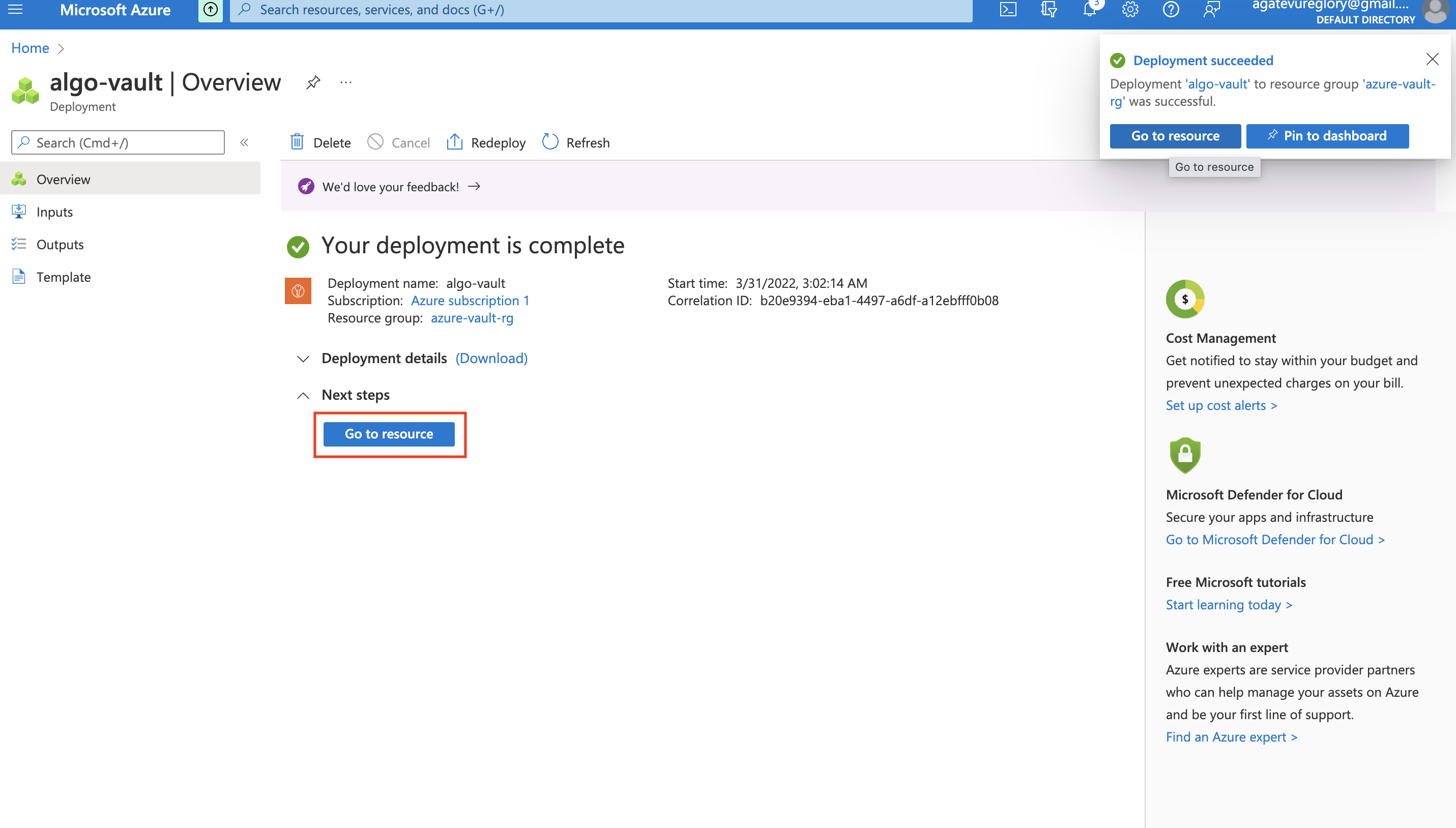Click Go to resource under Next steps
This screenshot has height=828, width=1456.
tap(389, 434)
